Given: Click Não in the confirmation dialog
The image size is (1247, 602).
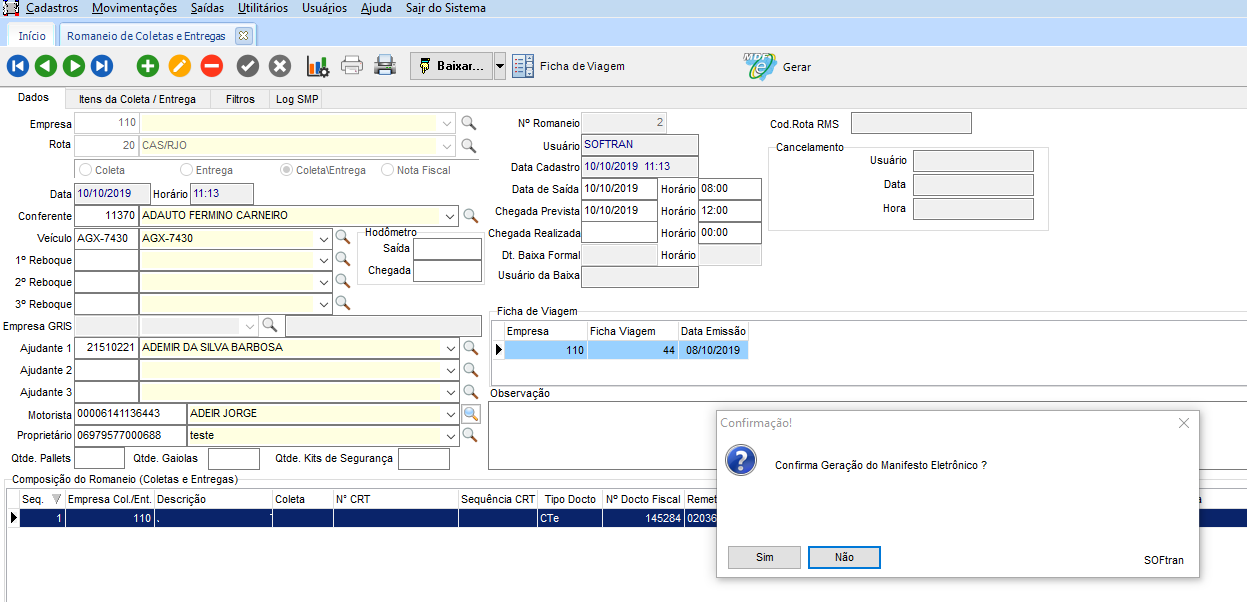Looking at the screenshot, I should coord(844,557).
